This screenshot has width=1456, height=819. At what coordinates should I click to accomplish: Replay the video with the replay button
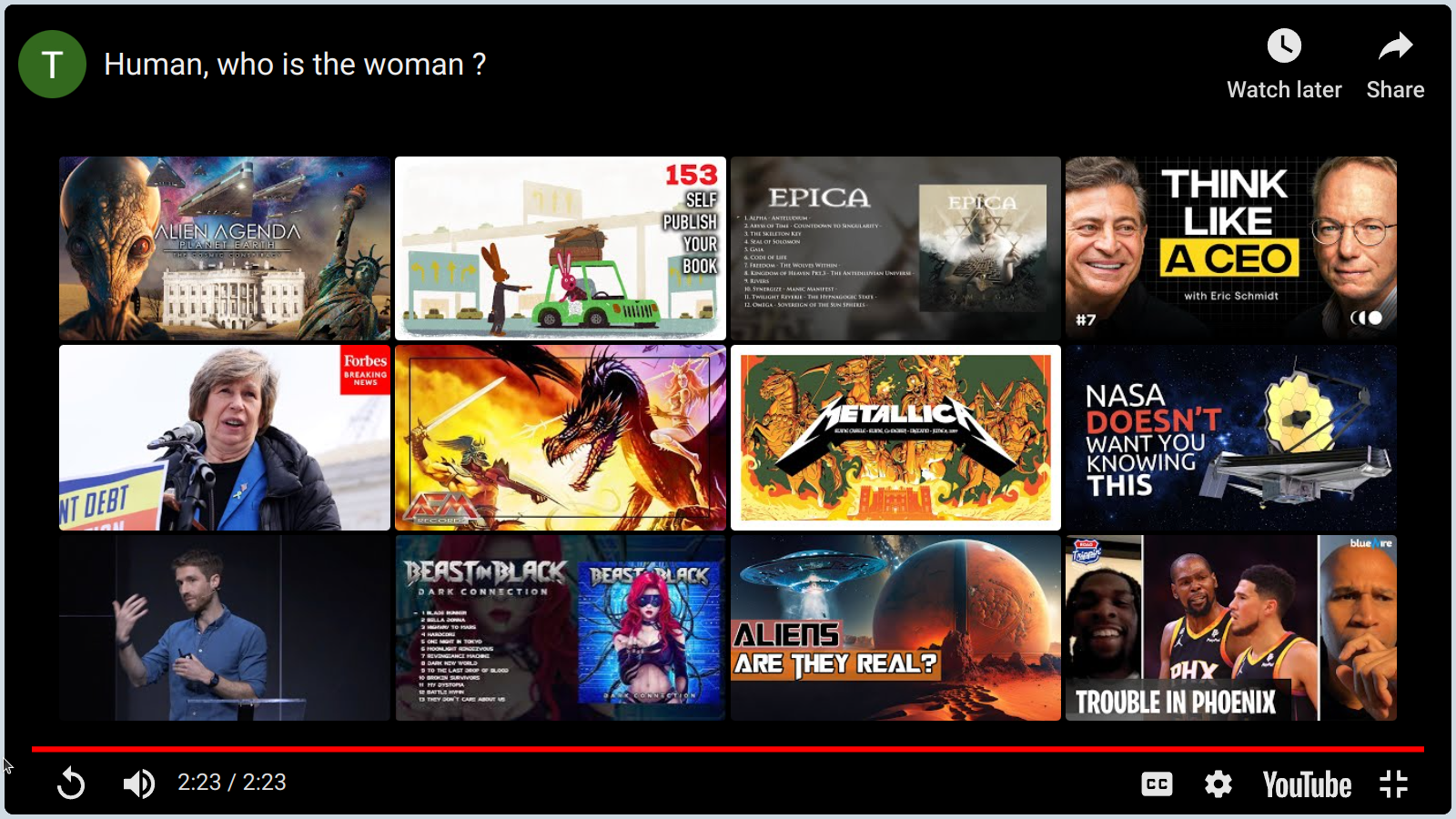pos(70,784)
